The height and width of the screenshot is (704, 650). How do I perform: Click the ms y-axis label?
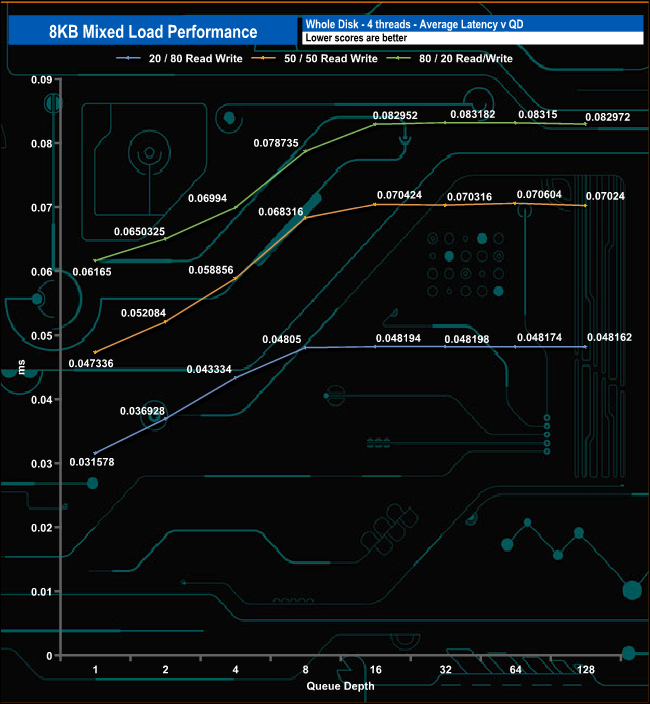21,367
